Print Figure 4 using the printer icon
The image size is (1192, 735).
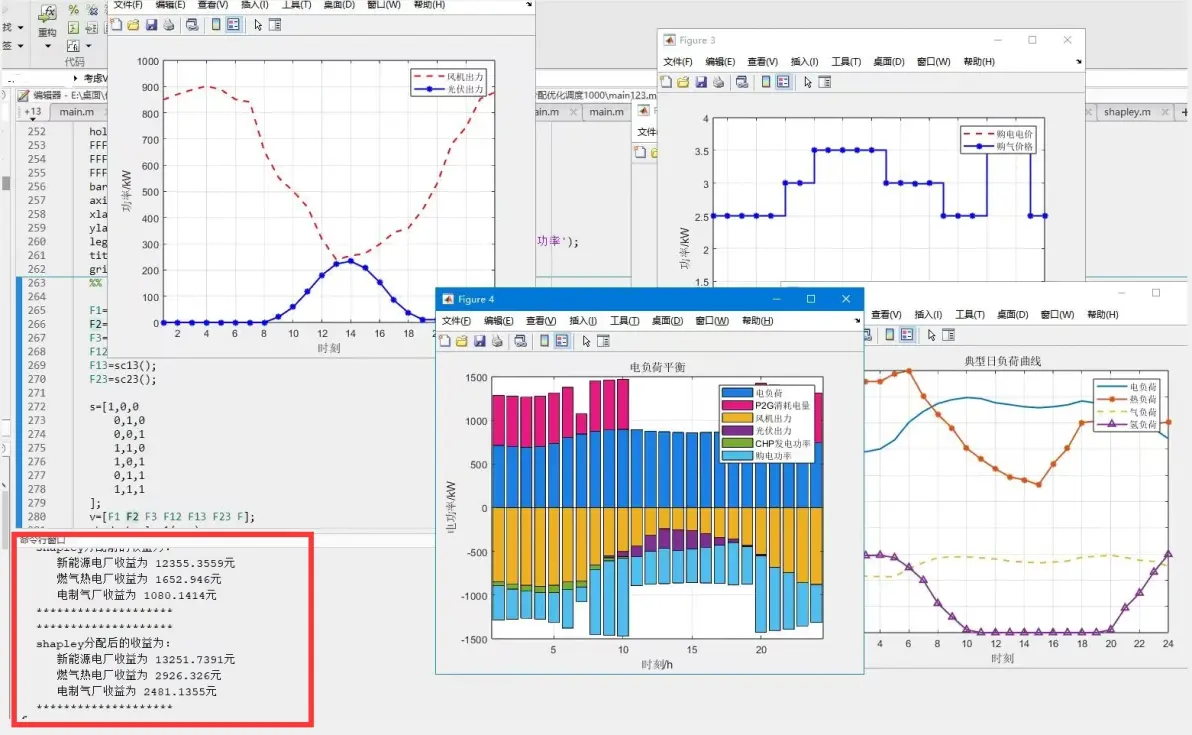tap(497, 341)
